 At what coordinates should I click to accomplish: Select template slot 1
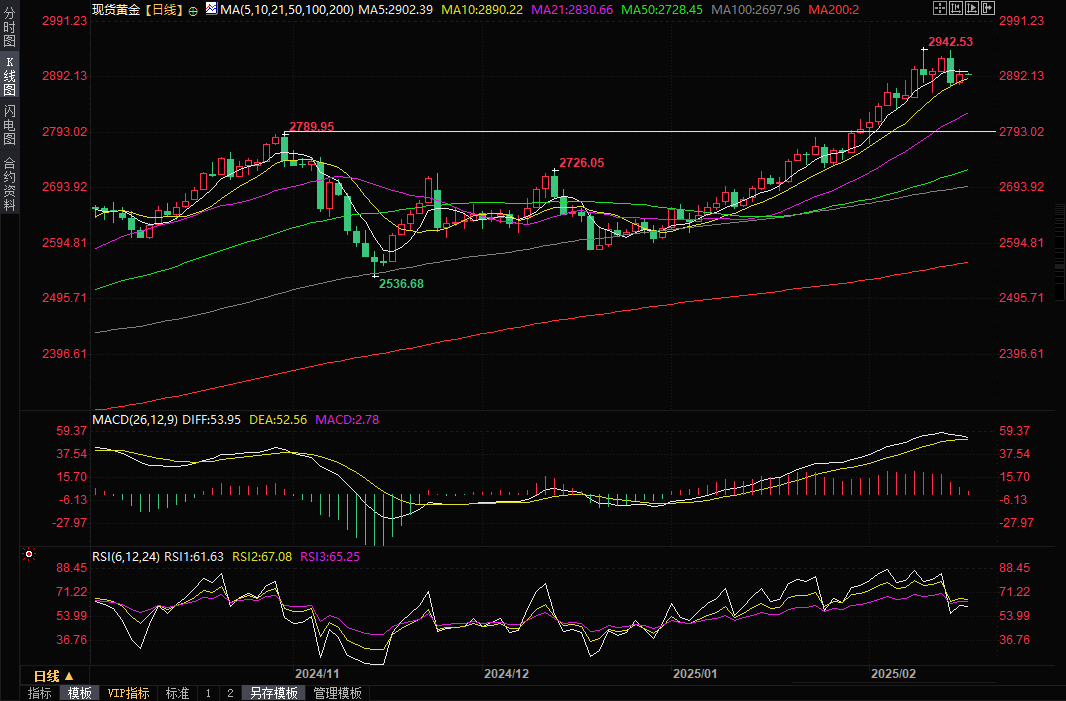tap(208, 693)
